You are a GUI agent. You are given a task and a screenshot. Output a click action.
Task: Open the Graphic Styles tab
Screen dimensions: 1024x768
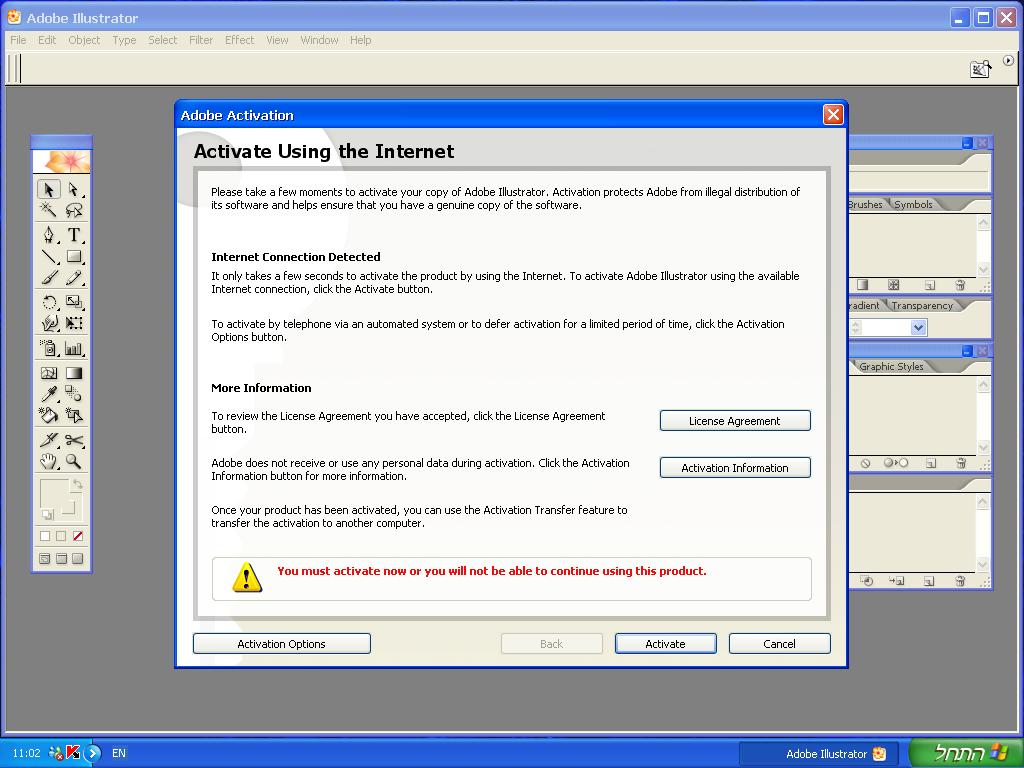pos(891,366)
